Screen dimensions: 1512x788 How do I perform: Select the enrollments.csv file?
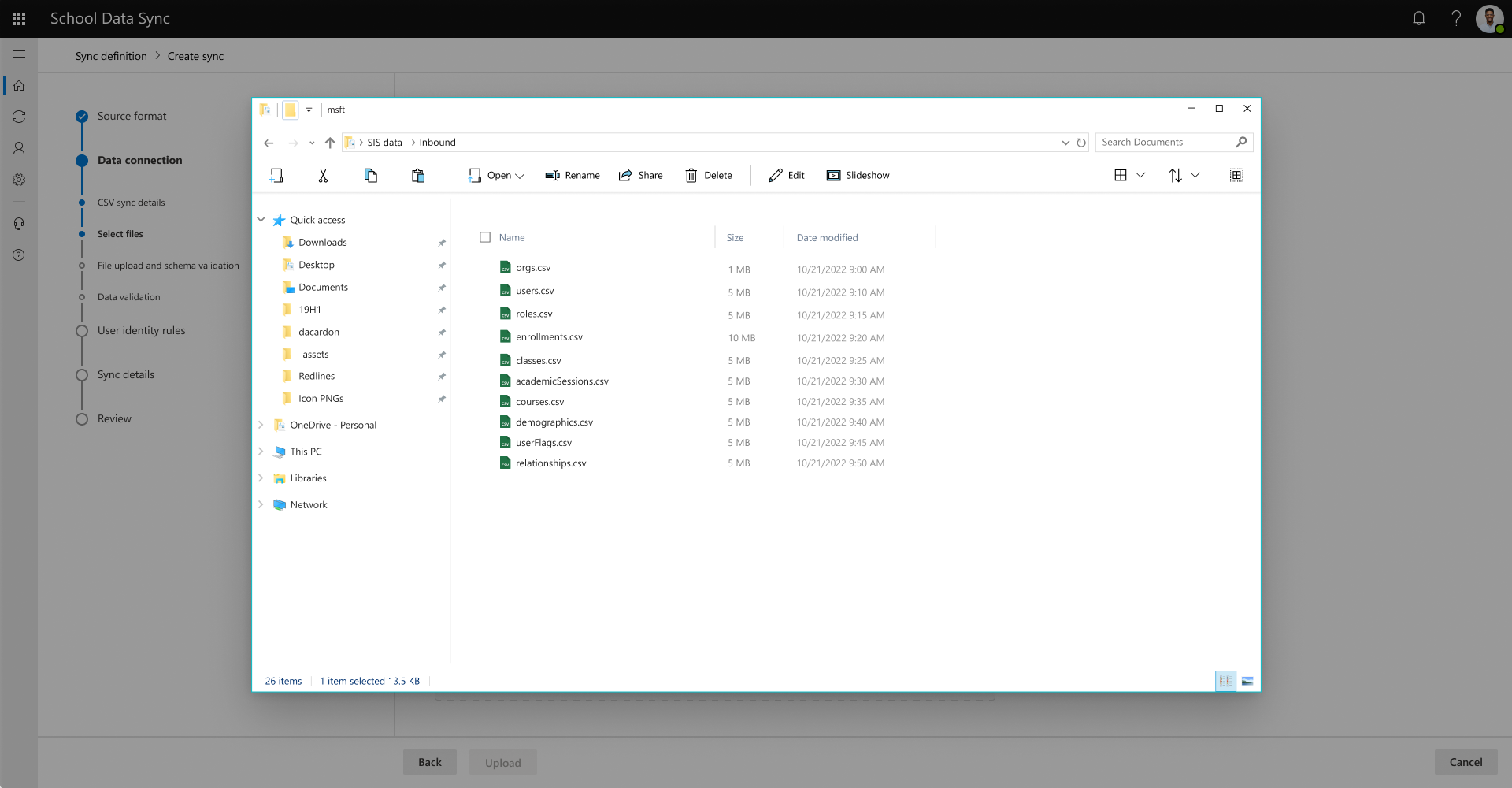(549, 337)
